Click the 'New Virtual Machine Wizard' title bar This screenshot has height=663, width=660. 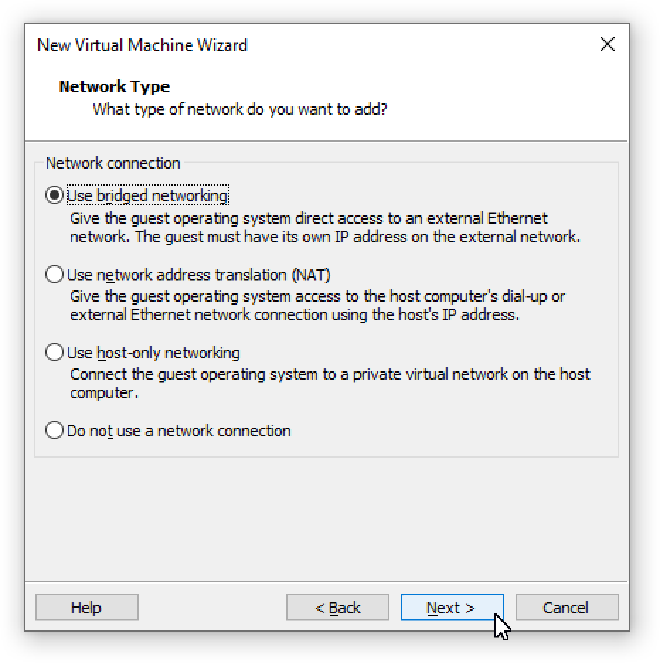coord(142,45)
